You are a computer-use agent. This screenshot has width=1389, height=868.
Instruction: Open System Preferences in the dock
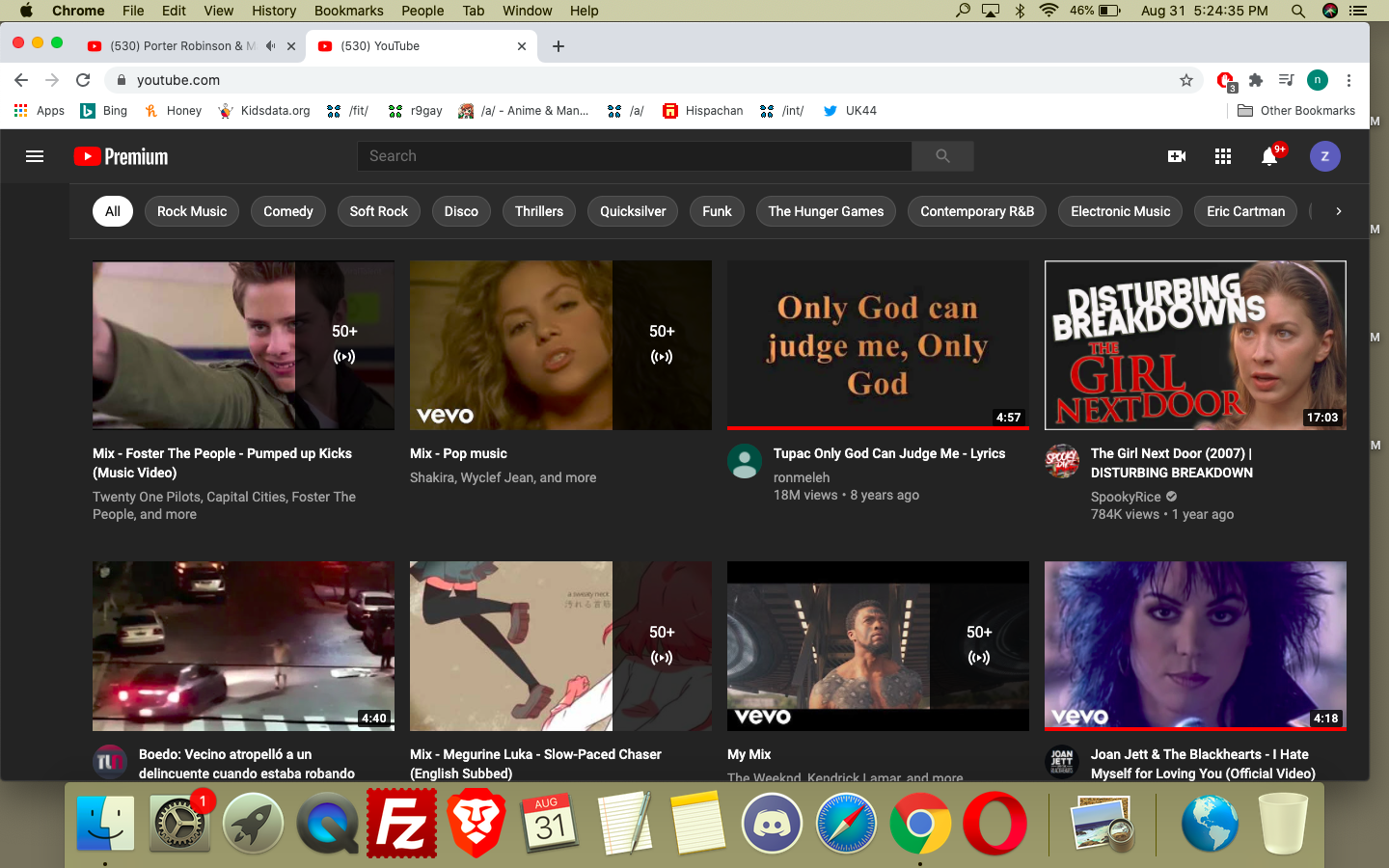pyautogui.click(x=179, y=824)
